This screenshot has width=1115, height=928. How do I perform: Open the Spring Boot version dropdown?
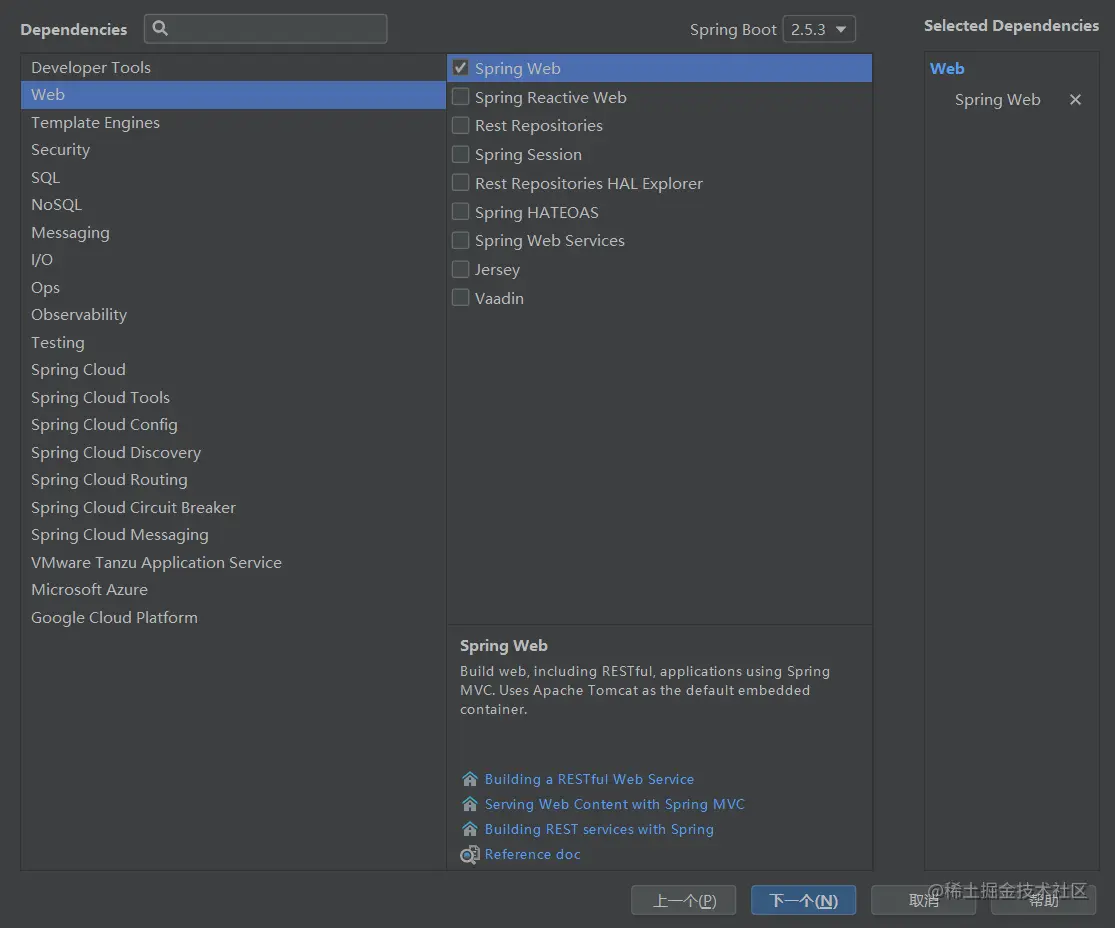click(x=818, y=29)
